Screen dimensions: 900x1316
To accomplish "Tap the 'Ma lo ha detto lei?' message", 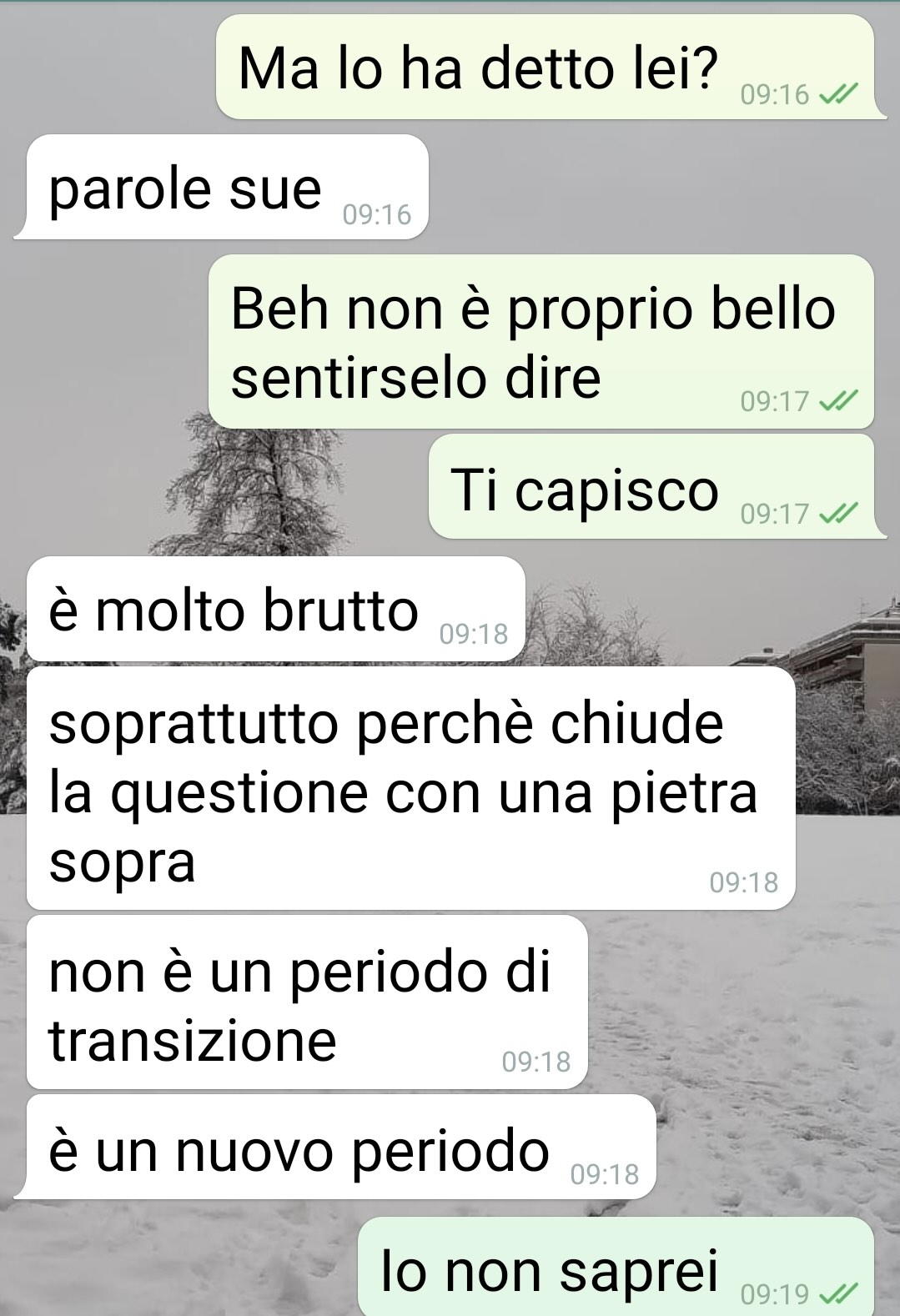I will pos(546,67).
